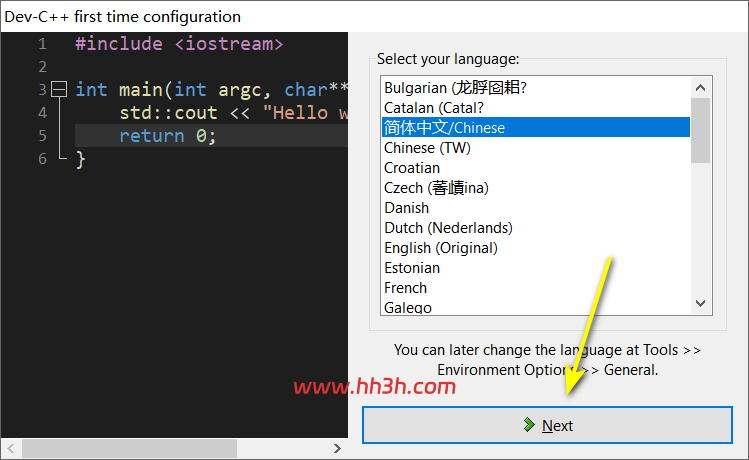Viewport: 749px width, 460px height.
Task: Pick Croatian in the language list
Action: point(535,168)
